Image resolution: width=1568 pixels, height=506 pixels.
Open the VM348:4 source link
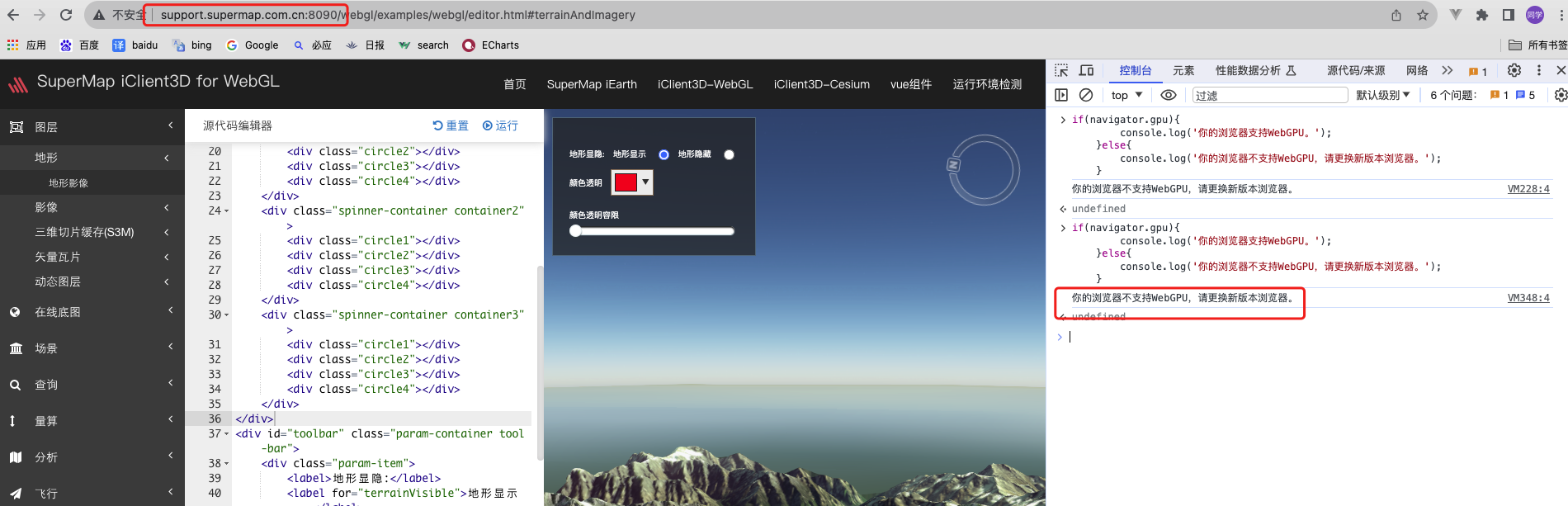[x=1528, y=298]
